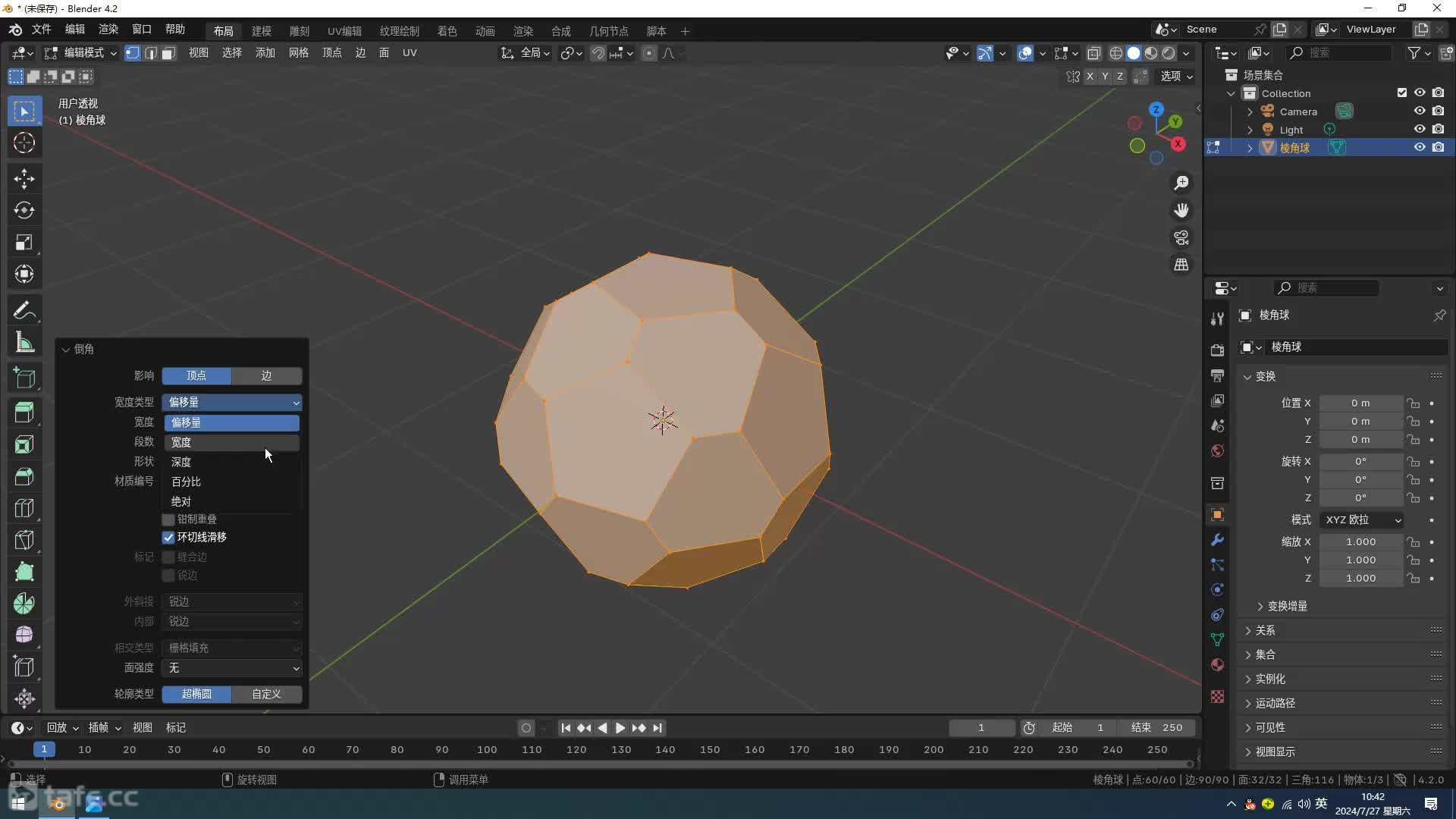Open 面强度 dropdown

[232, 668]
